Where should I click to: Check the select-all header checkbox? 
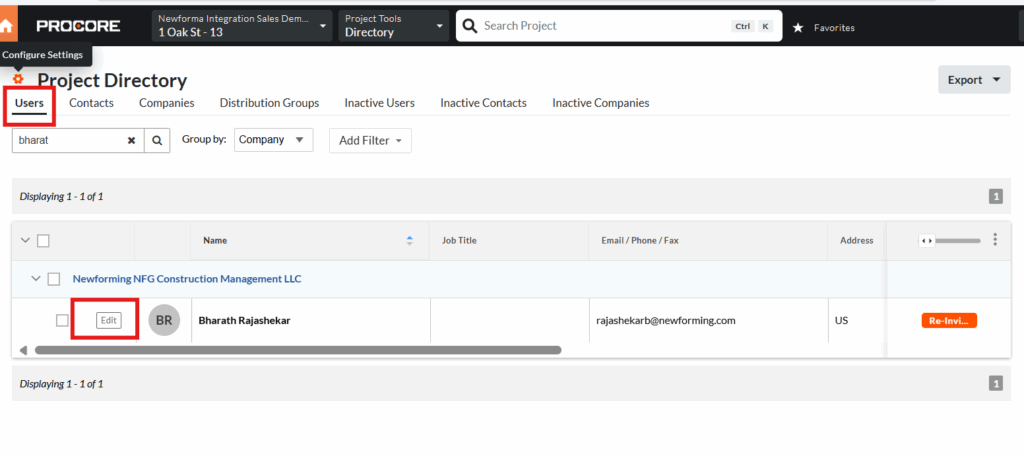[x=43, y=240]
